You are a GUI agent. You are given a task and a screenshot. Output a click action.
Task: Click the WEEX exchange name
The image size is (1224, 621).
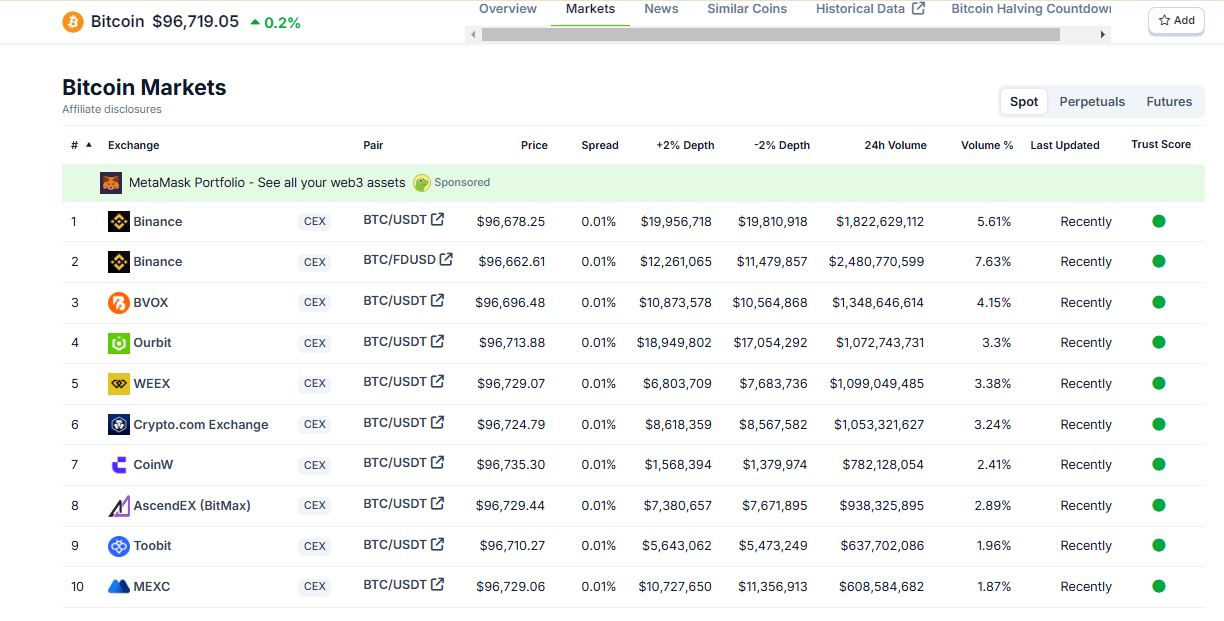152,383
